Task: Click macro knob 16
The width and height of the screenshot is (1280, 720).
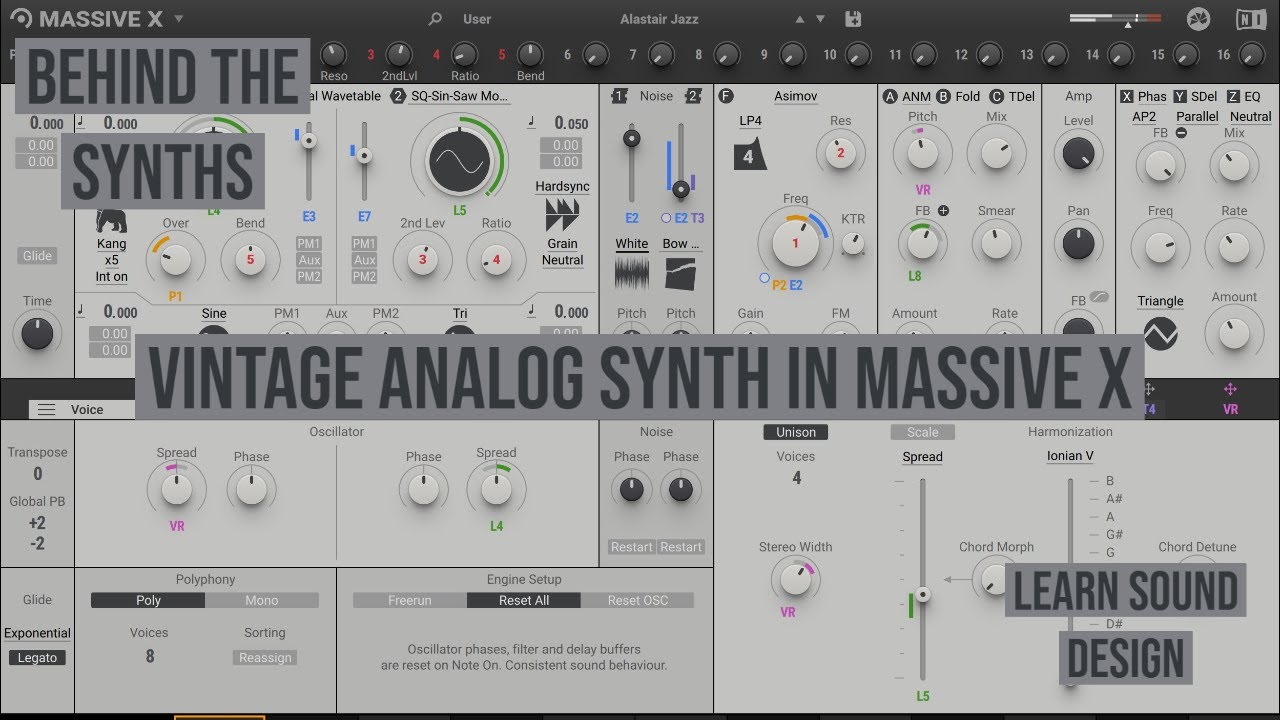Action: (x=1252, y=54)
